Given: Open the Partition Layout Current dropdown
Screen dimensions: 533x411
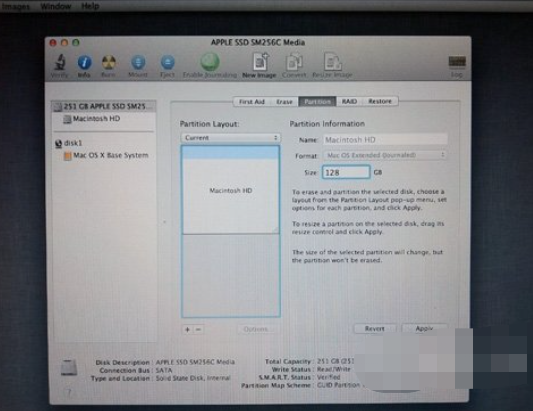Looking at the screenshot, I should [231, 138].
